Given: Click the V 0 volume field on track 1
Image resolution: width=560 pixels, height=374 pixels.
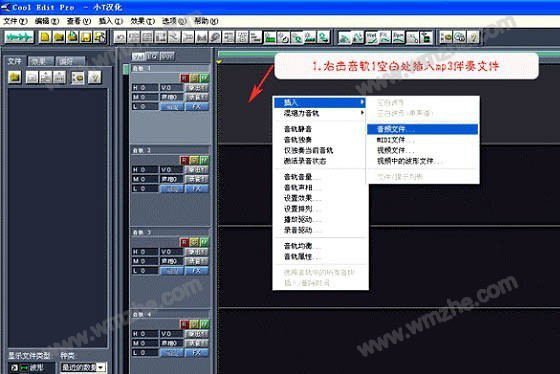Looking at the screenshot, I should coord(171,88).
